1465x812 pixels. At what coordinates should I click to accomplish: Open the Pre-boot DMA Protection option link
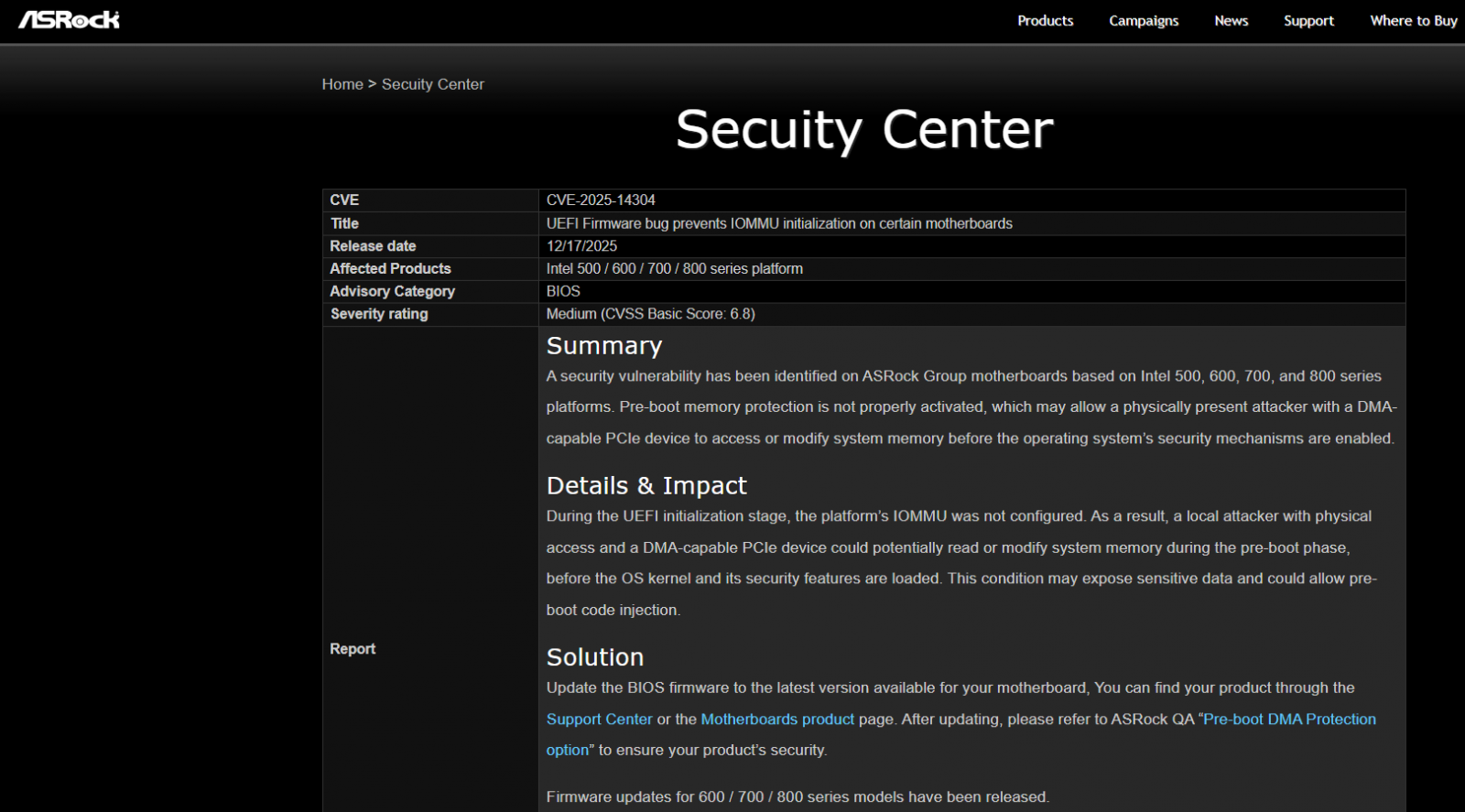[x=1288, y=720]
